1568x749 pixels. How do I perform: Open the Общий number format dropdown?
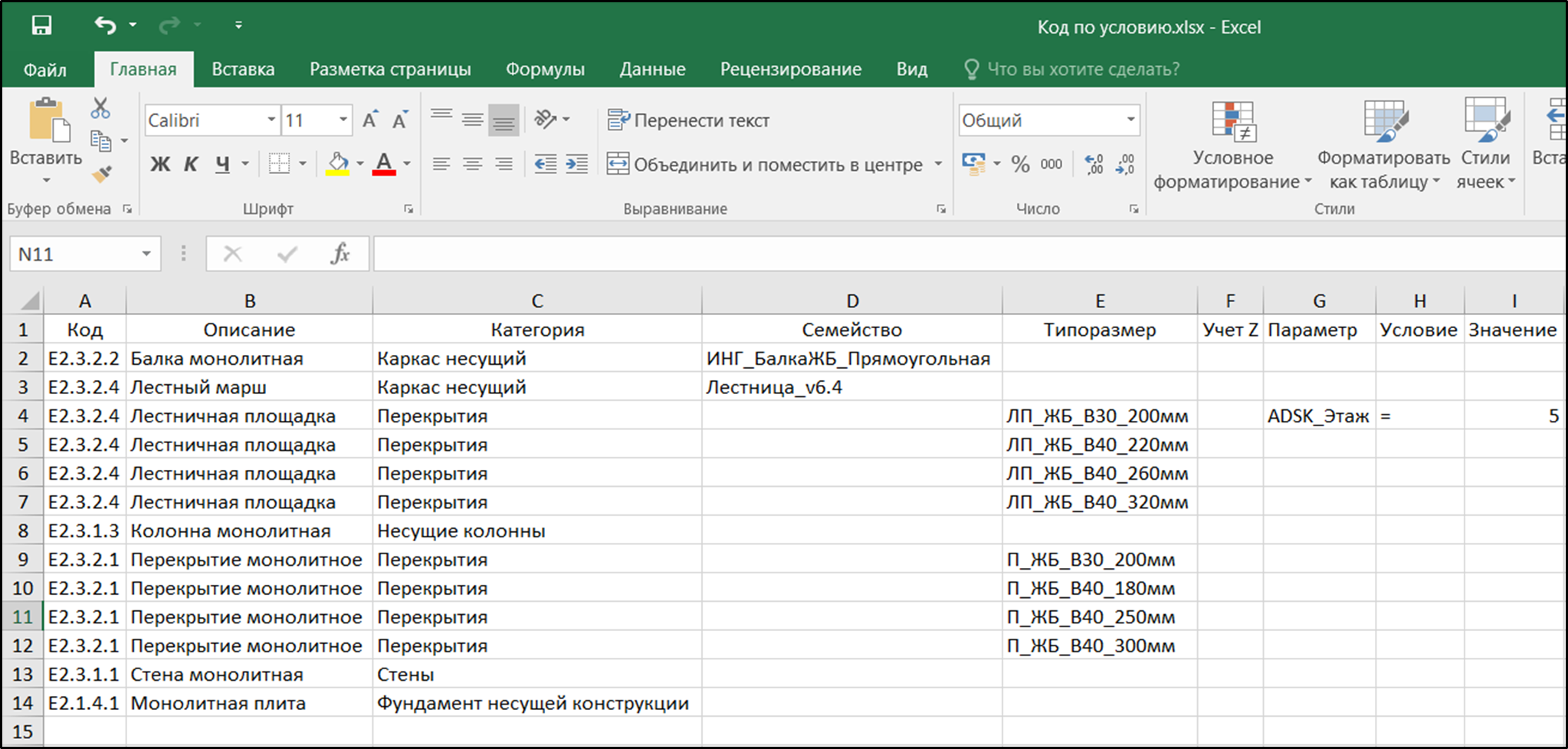point(1130,120)
